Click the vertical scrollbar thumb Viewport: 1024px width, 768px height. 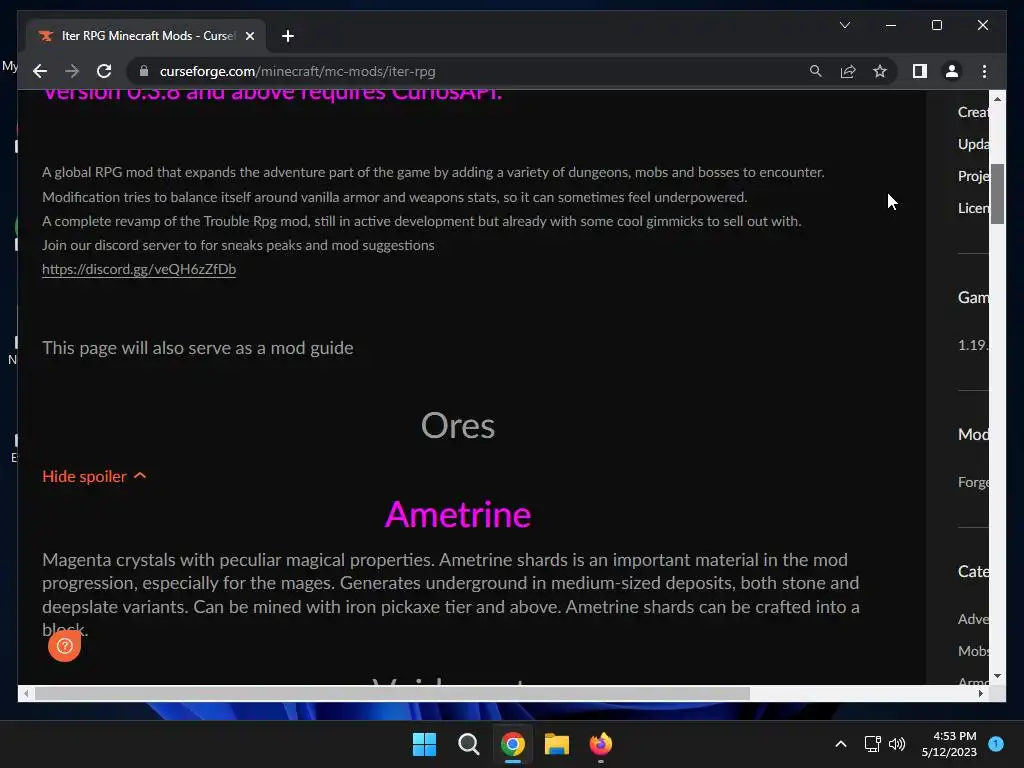(997, 194)
